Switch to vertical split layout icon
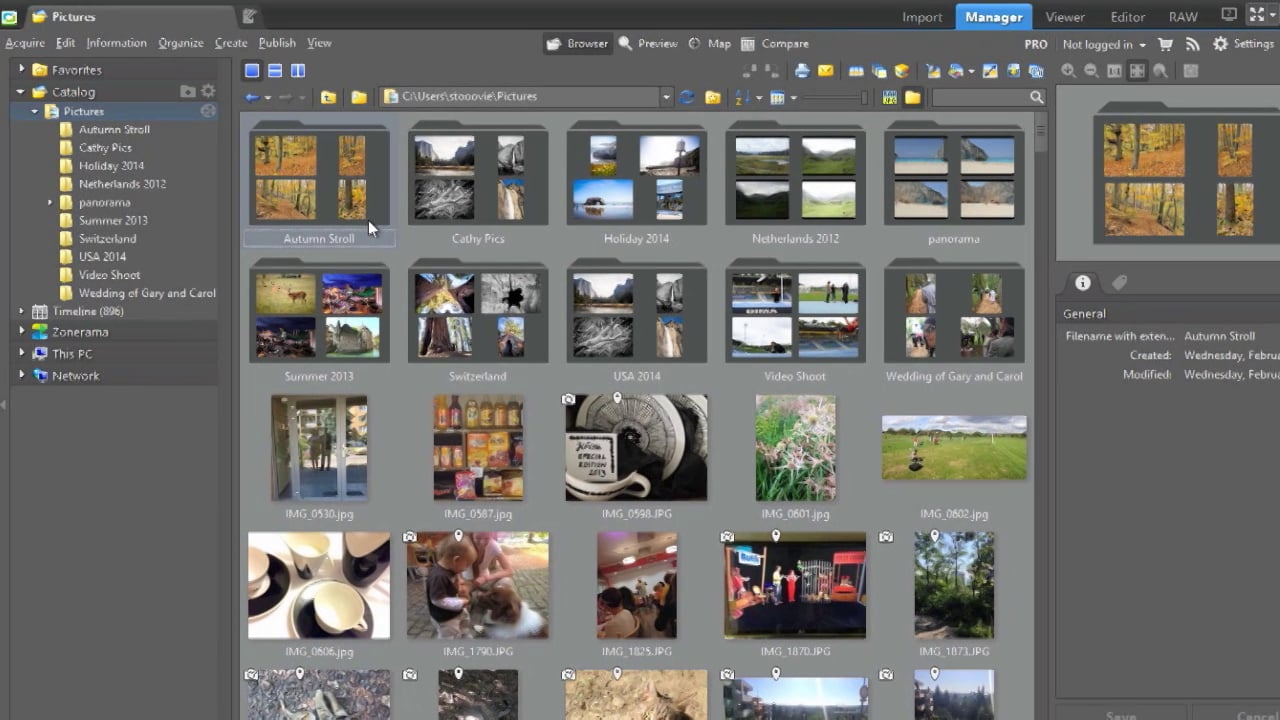This screenshot has height=720, width=1280. (298, 71)
